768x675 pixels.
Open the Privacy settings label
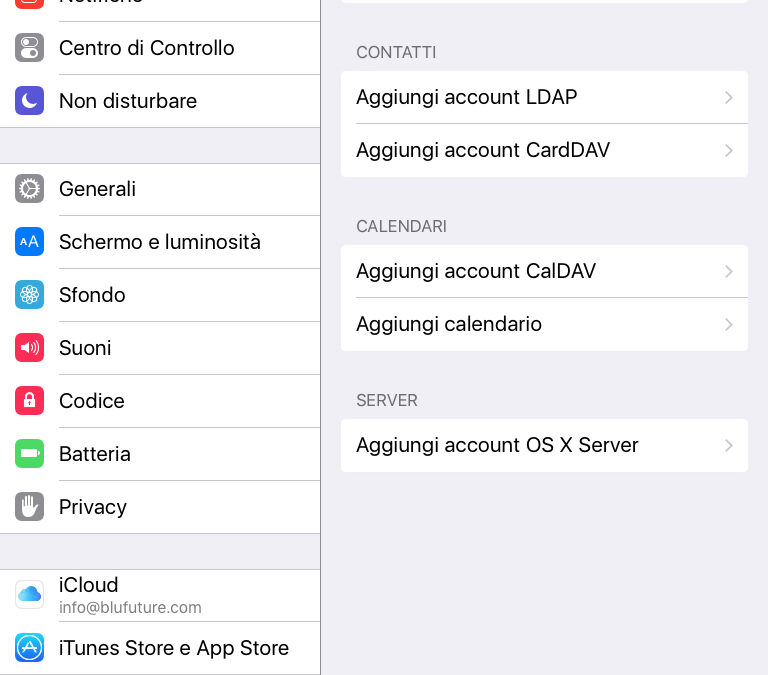(93, 507)
